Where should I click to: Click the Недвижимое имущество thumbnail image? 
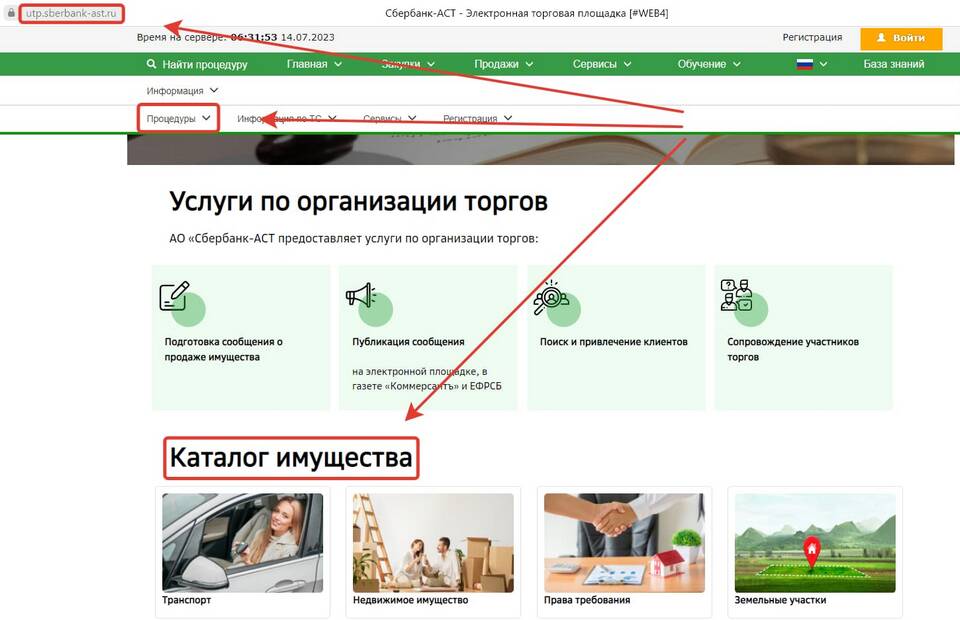pyautogui.click(x=433, y=543)
